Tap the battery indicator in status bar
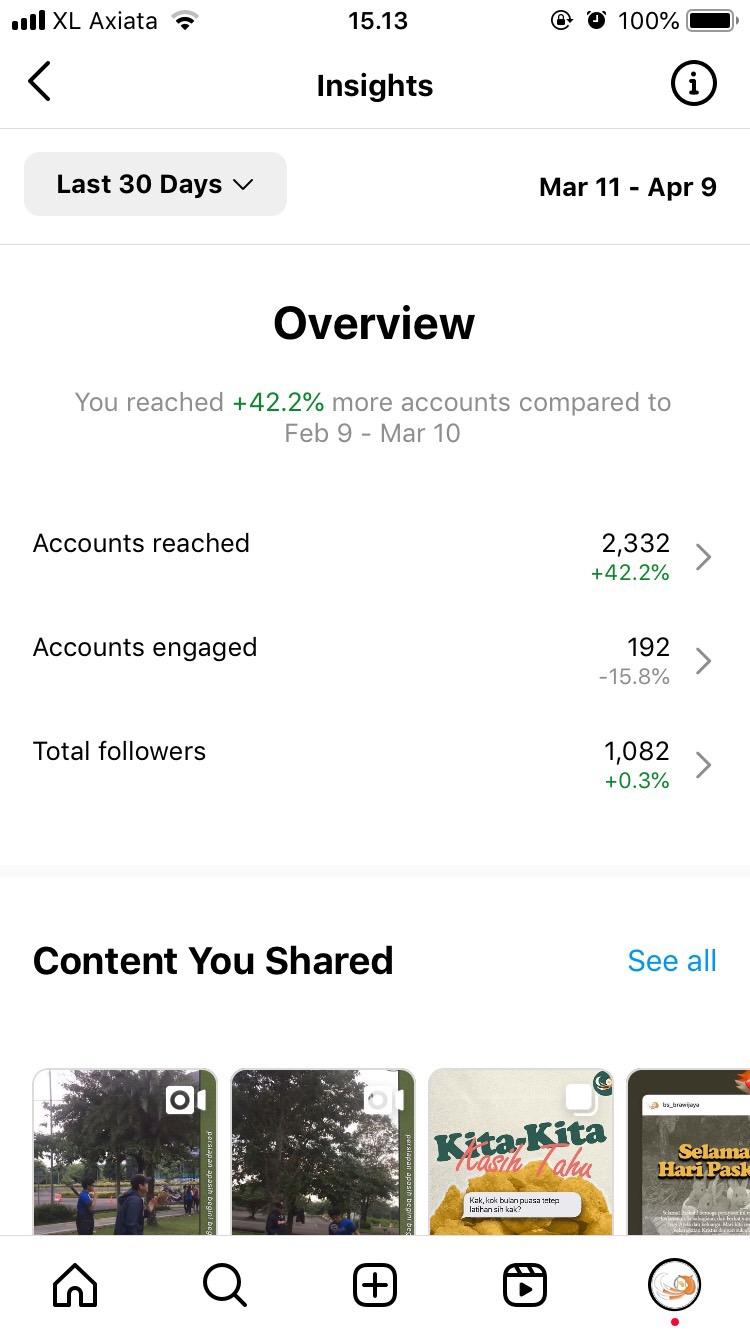750x1334 pixels. coord(712,21)
